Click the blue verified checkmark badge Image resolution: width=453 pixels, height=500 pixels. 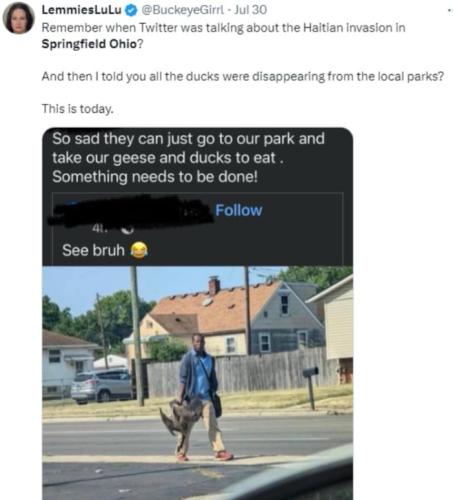[x=131, y=11]
